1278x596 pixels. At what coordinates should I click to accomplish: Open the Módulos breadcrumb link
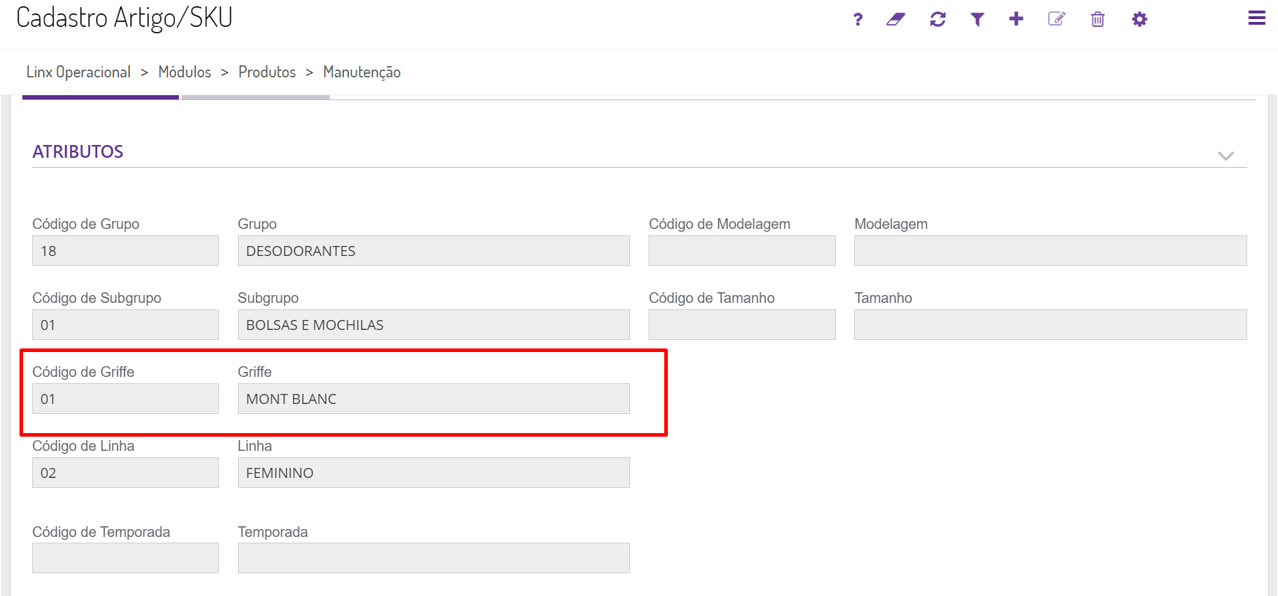(x=184, y=72)
